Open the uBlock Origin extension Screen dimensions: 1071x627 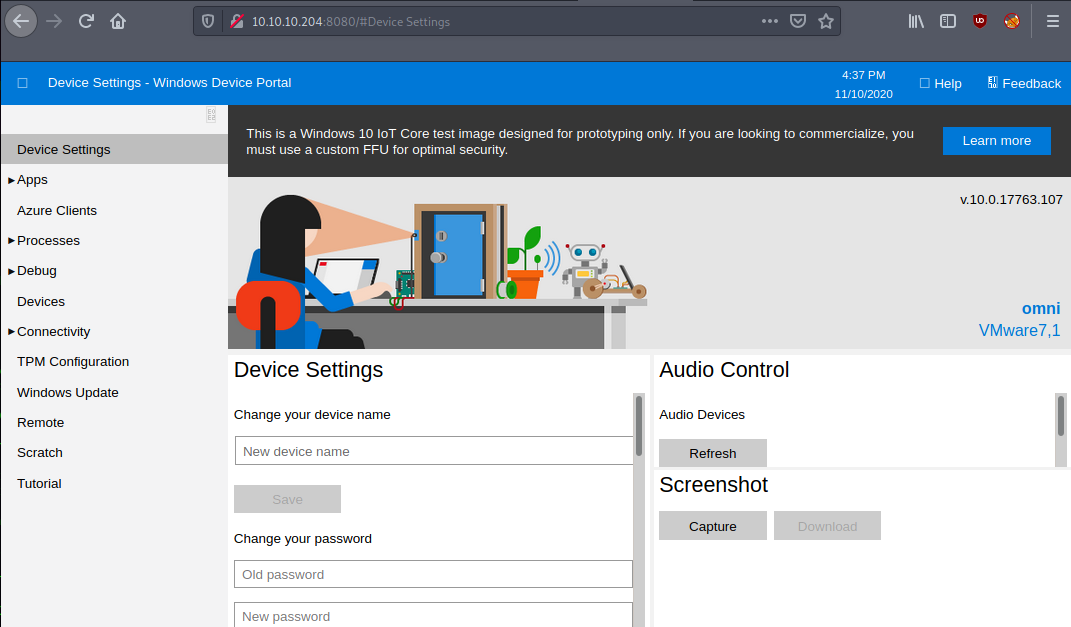[979, 21]
